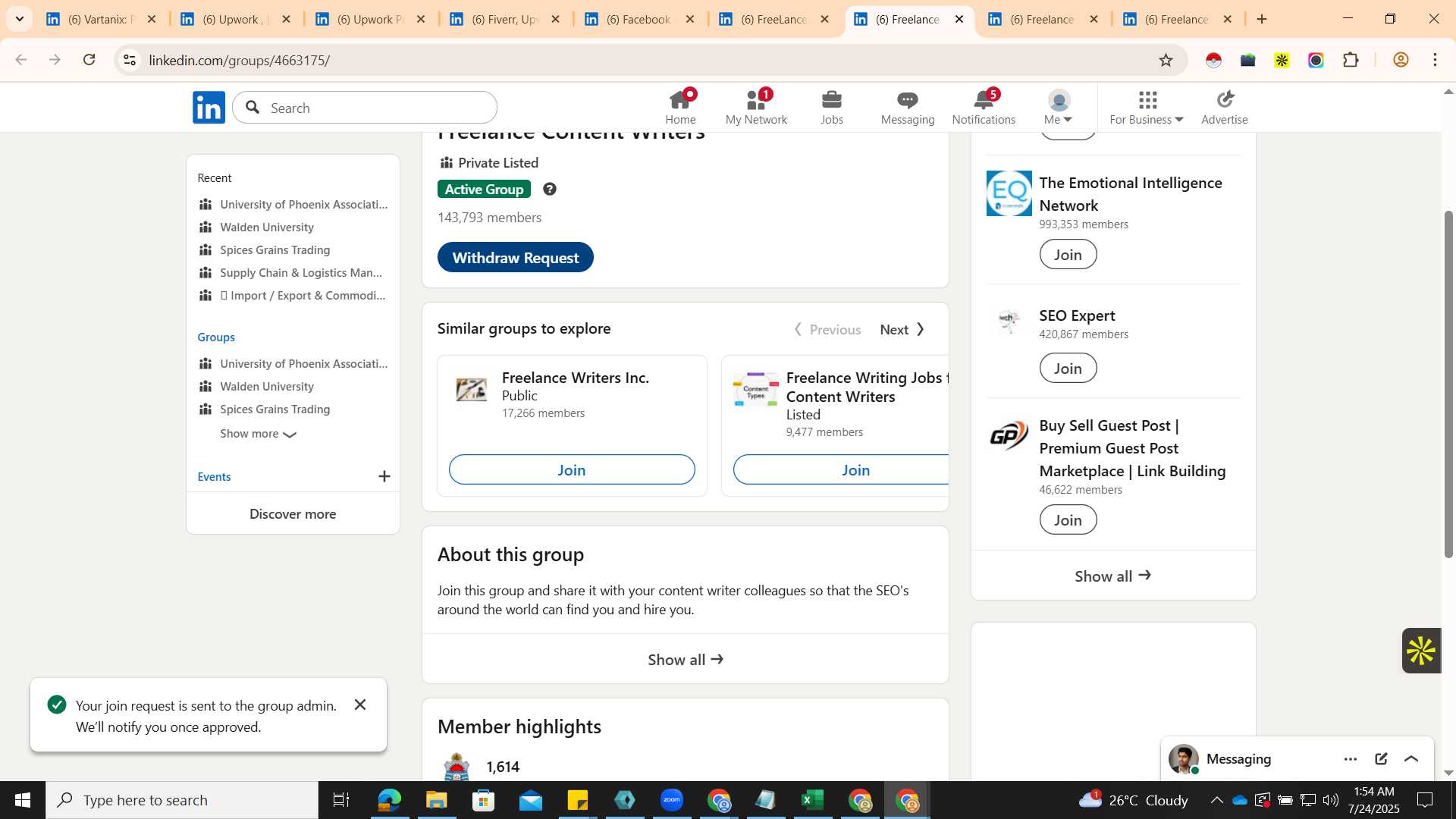The height and width of the screenshot is (819, 1456).
Task: Open Microsoft Edge from taskbar
Action: tap(389, 800)
